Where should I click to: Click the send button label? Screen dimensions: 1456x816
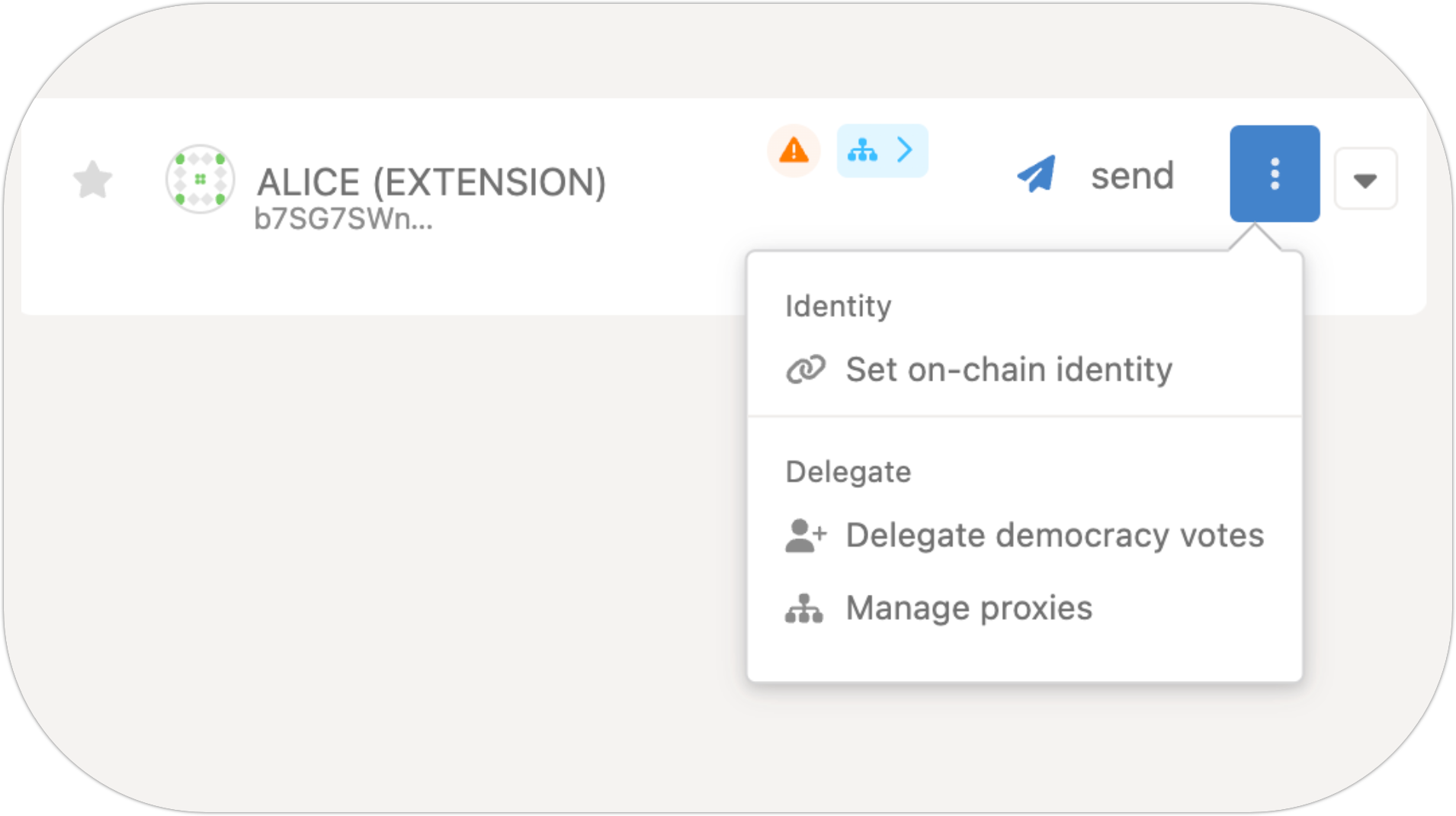1132,176
